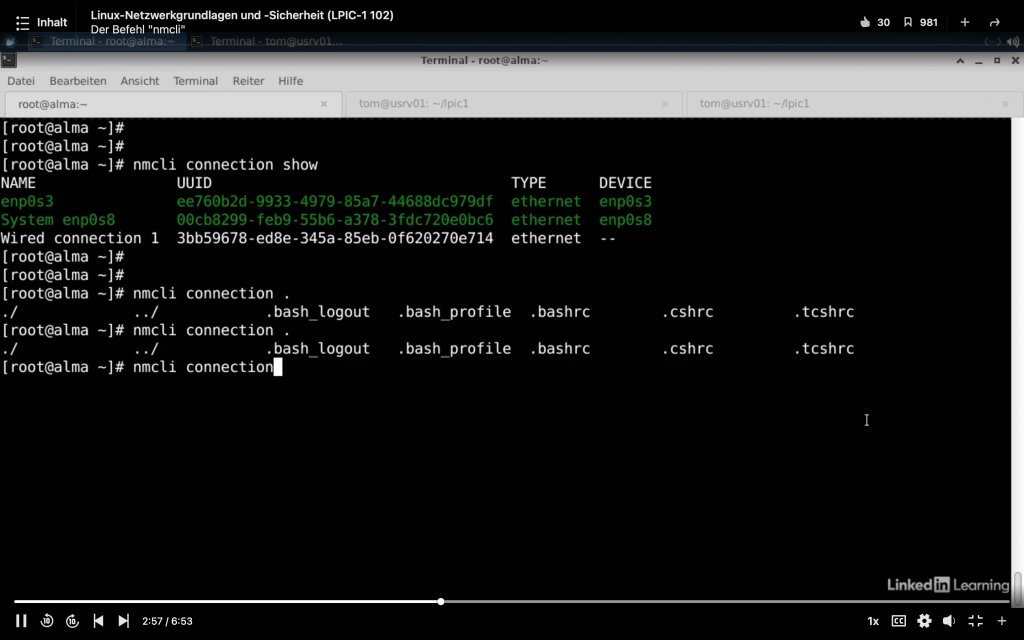
Task: Share the course via arrow icon
Action: [994, 22]
